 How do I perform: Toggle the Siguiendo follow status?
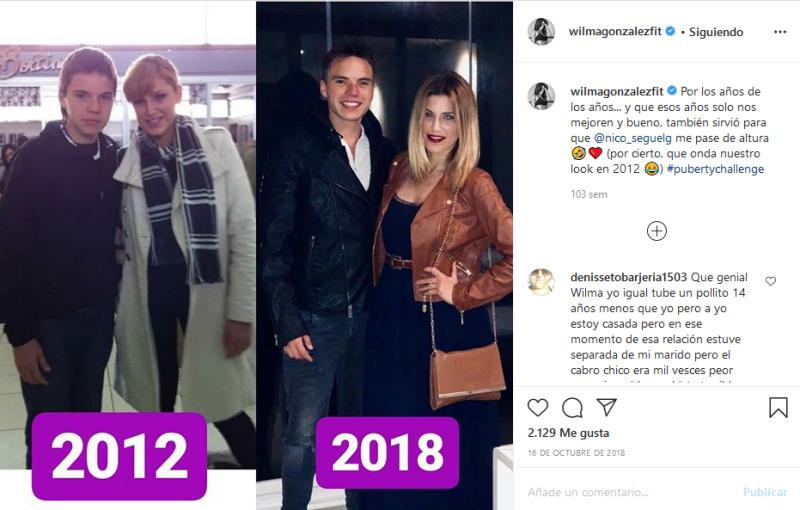(716, 32)
